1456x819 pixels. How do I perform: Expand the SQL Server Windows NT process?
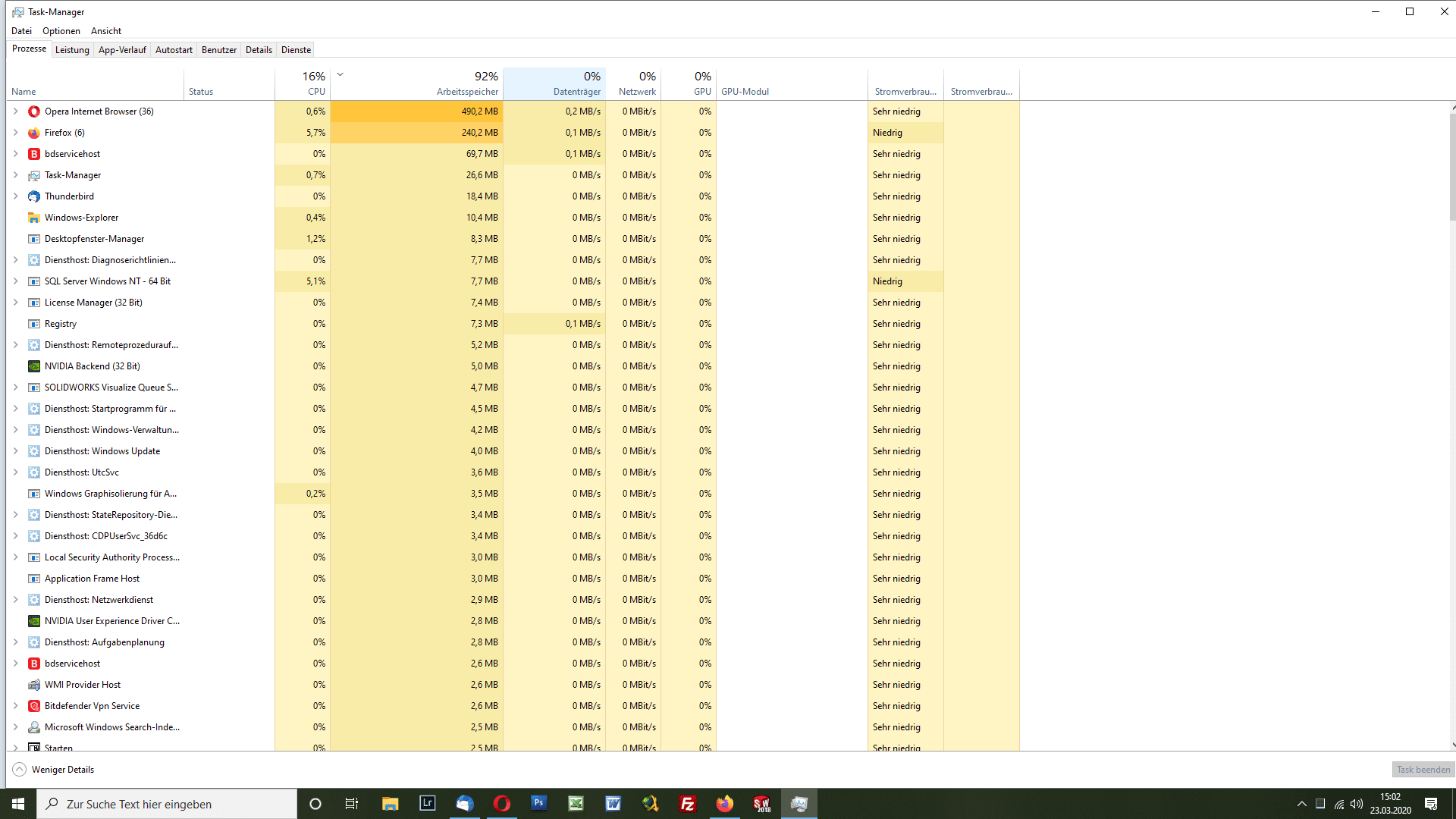[x=15, y=281]
